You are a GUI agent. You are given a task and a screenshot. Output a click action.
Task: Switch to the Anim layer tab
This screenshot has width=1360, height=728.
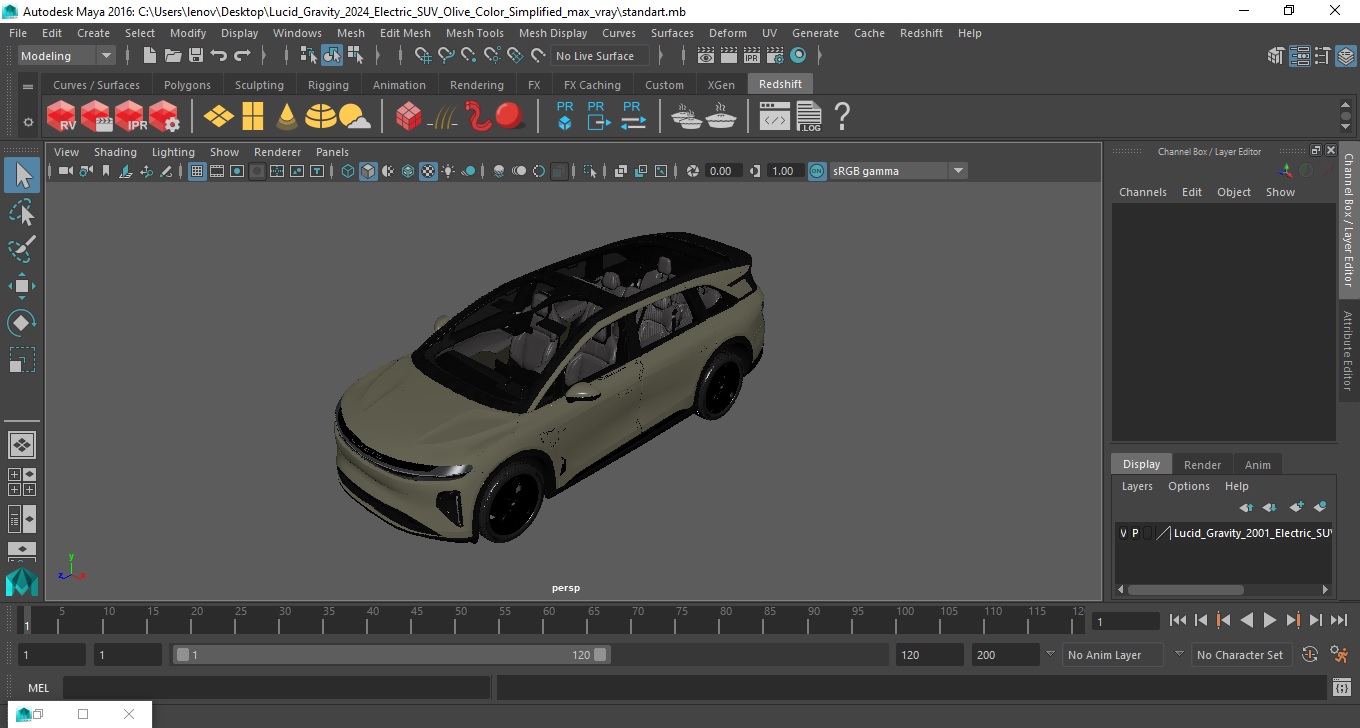[1257, 465]
